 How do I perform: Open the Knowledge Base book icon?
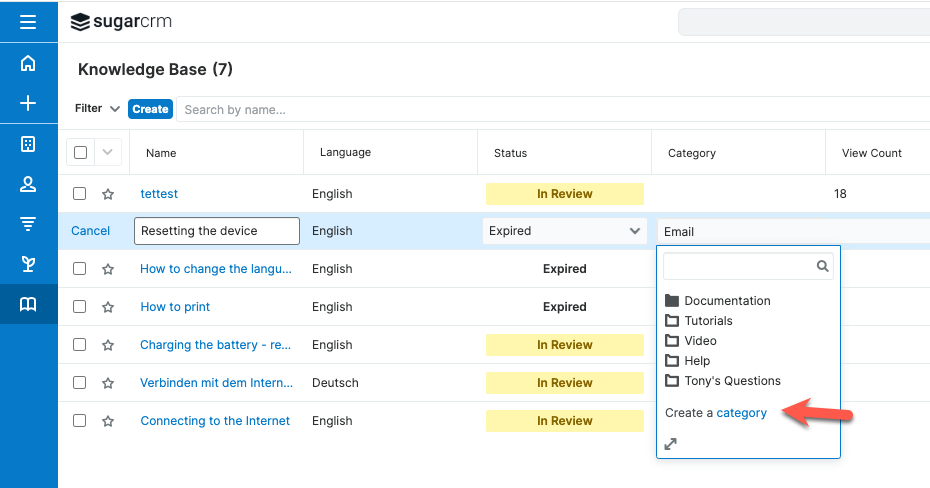tap(28, 304)
